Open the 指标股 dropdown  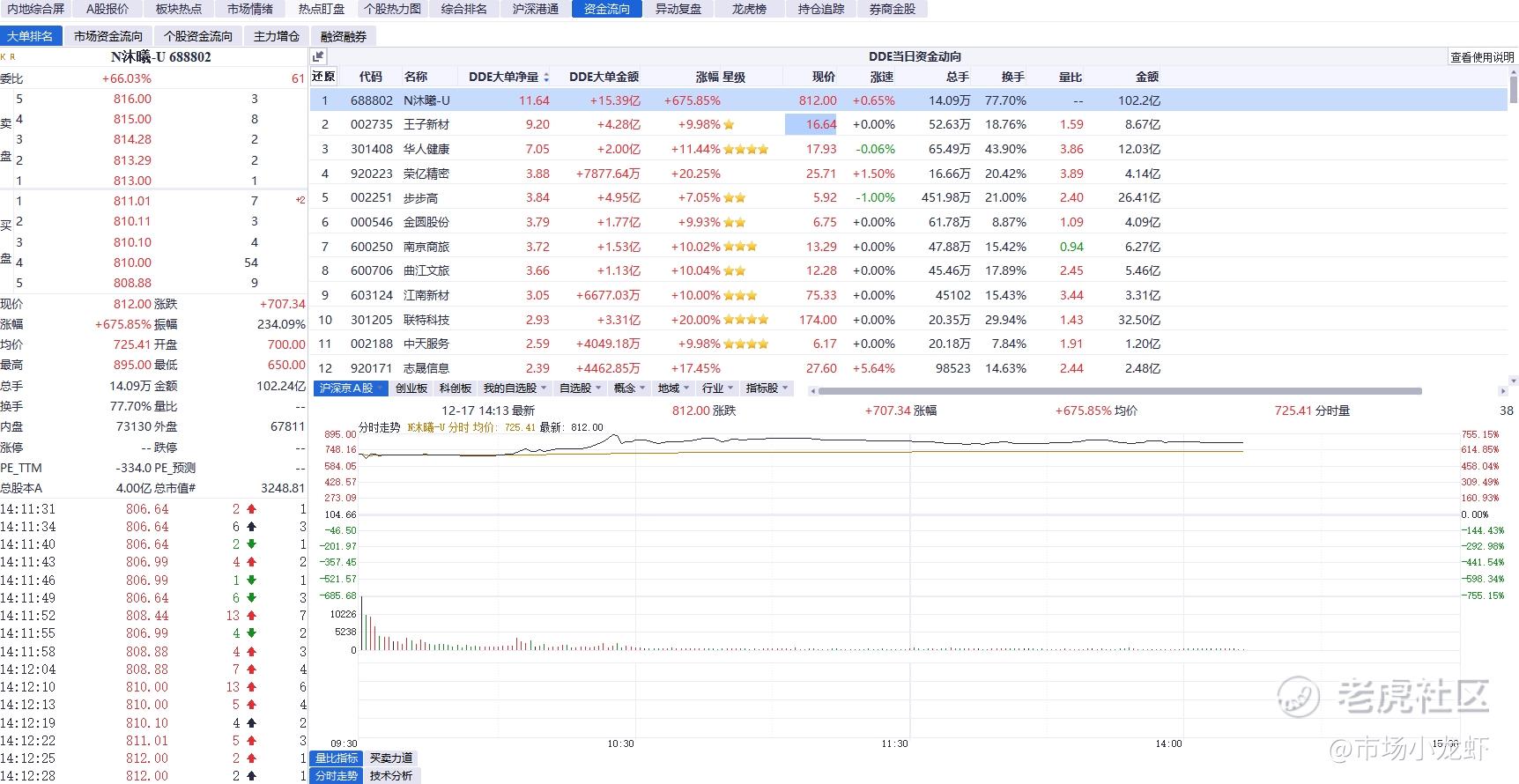[767, 388]
